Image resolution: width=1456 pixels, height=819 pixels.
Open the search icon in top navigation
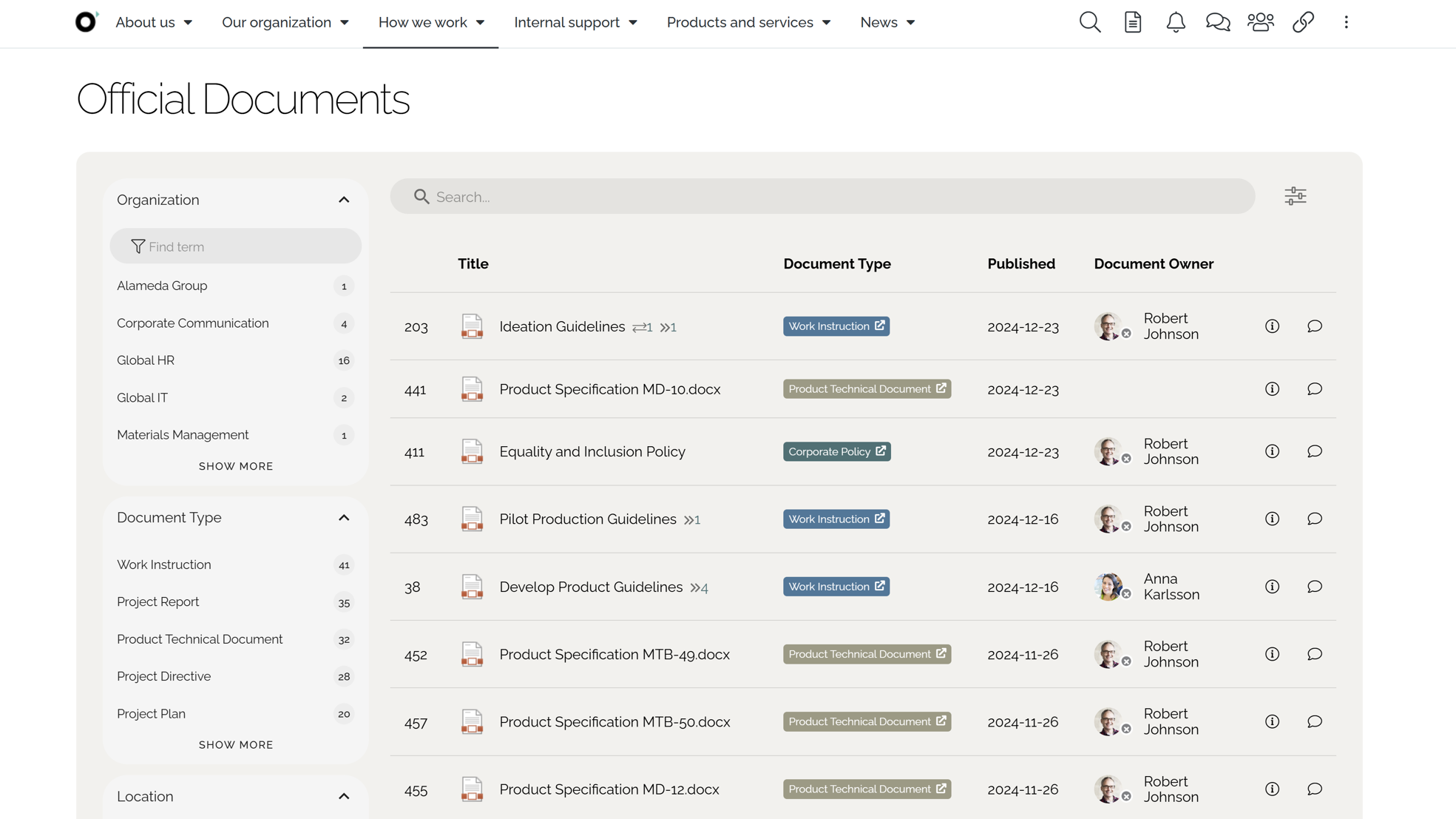pyautogui.click(x=1090, y=22)
